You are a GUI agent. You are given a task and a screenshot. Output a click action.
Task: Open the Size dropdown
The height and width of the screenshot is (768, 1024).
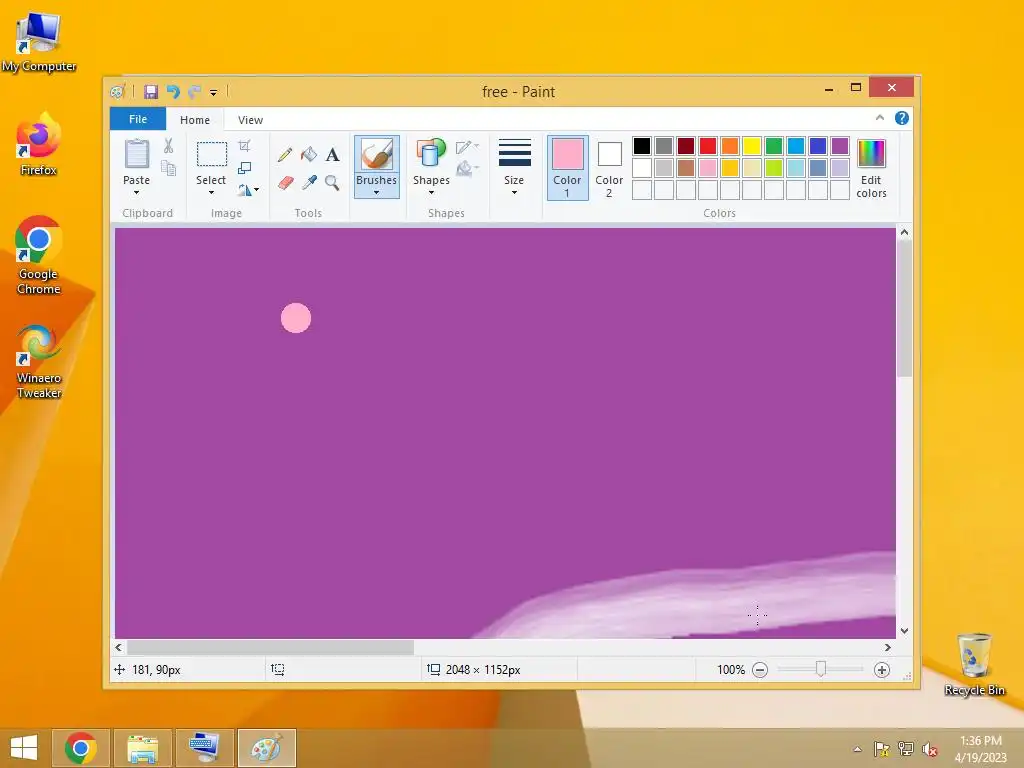(x=514, y=167)
